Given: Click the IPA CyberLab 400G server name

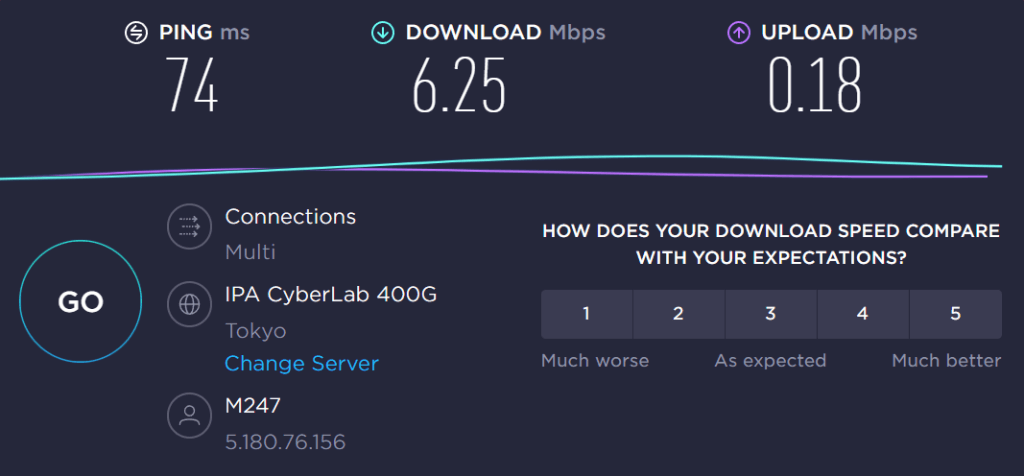Looking at the screenshot, I should point(331,295).
